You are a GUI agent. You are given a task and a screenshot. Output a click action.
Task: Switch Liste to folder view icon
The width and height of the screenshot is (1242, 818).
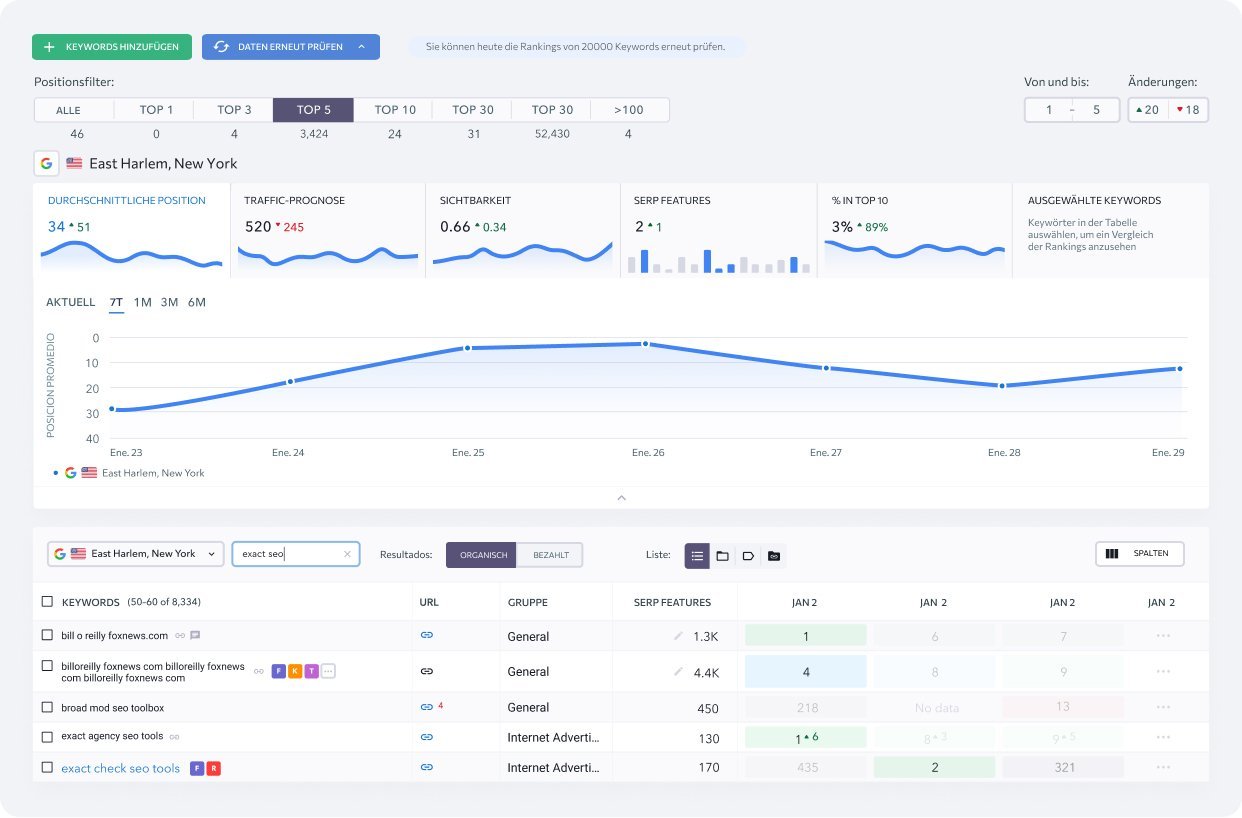(x=722, y=556)
